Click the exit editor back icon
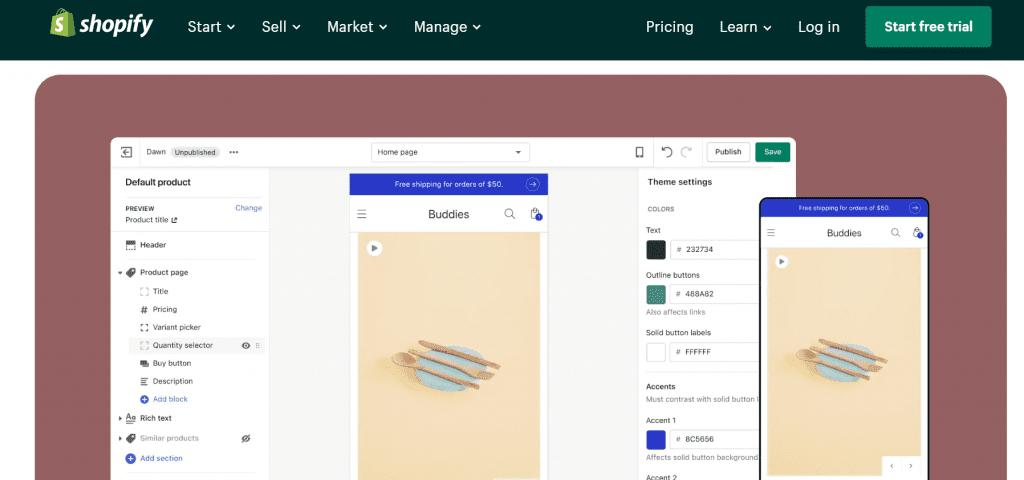This screenshot has width=1024, height=480. coord(127,152)
